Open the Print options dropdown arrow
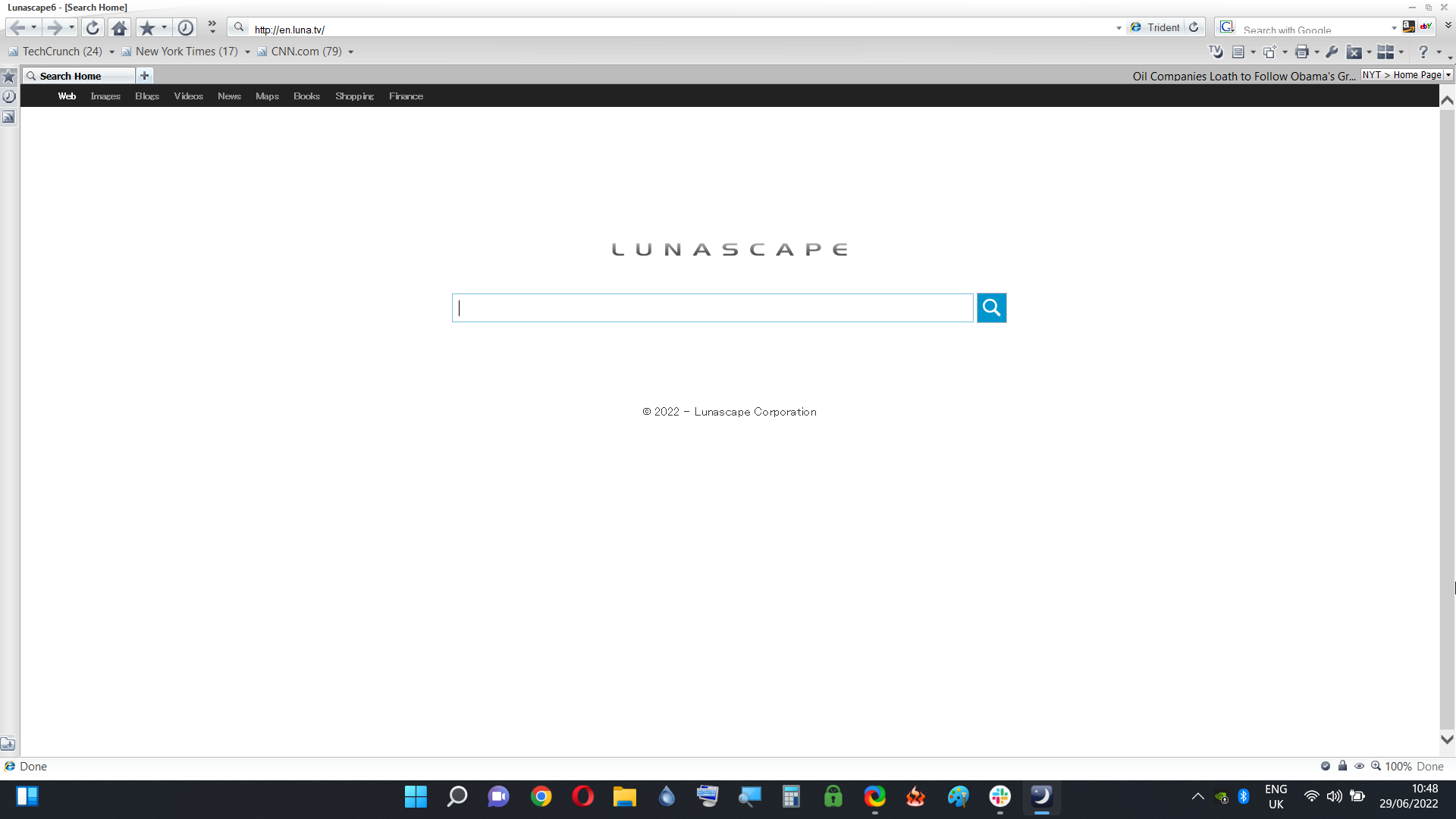 pyautogui.click(x=1316, y=52)
